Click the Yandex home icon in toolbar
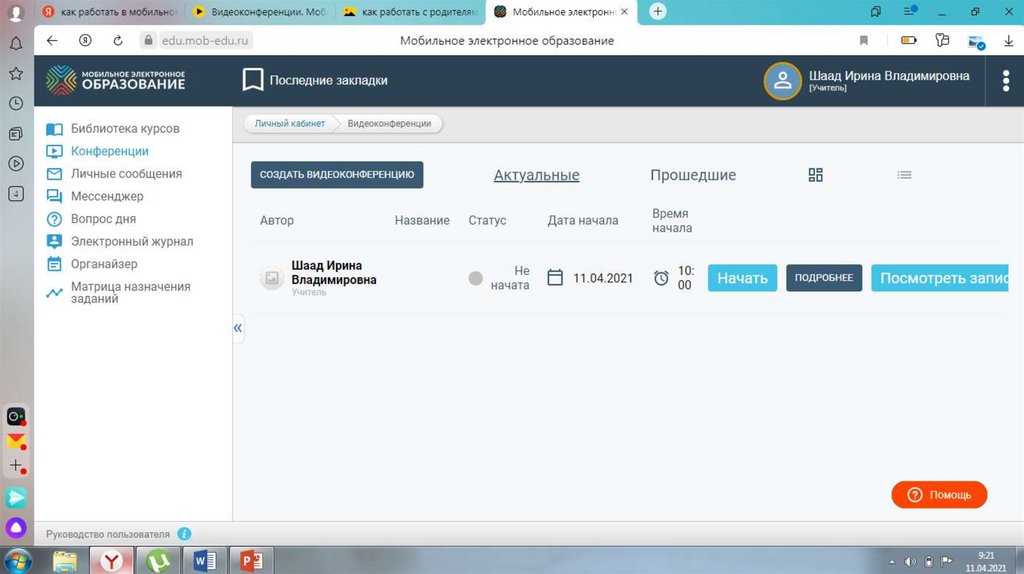The width and height of the screenshot is (1024, 574). pos(86,40)
